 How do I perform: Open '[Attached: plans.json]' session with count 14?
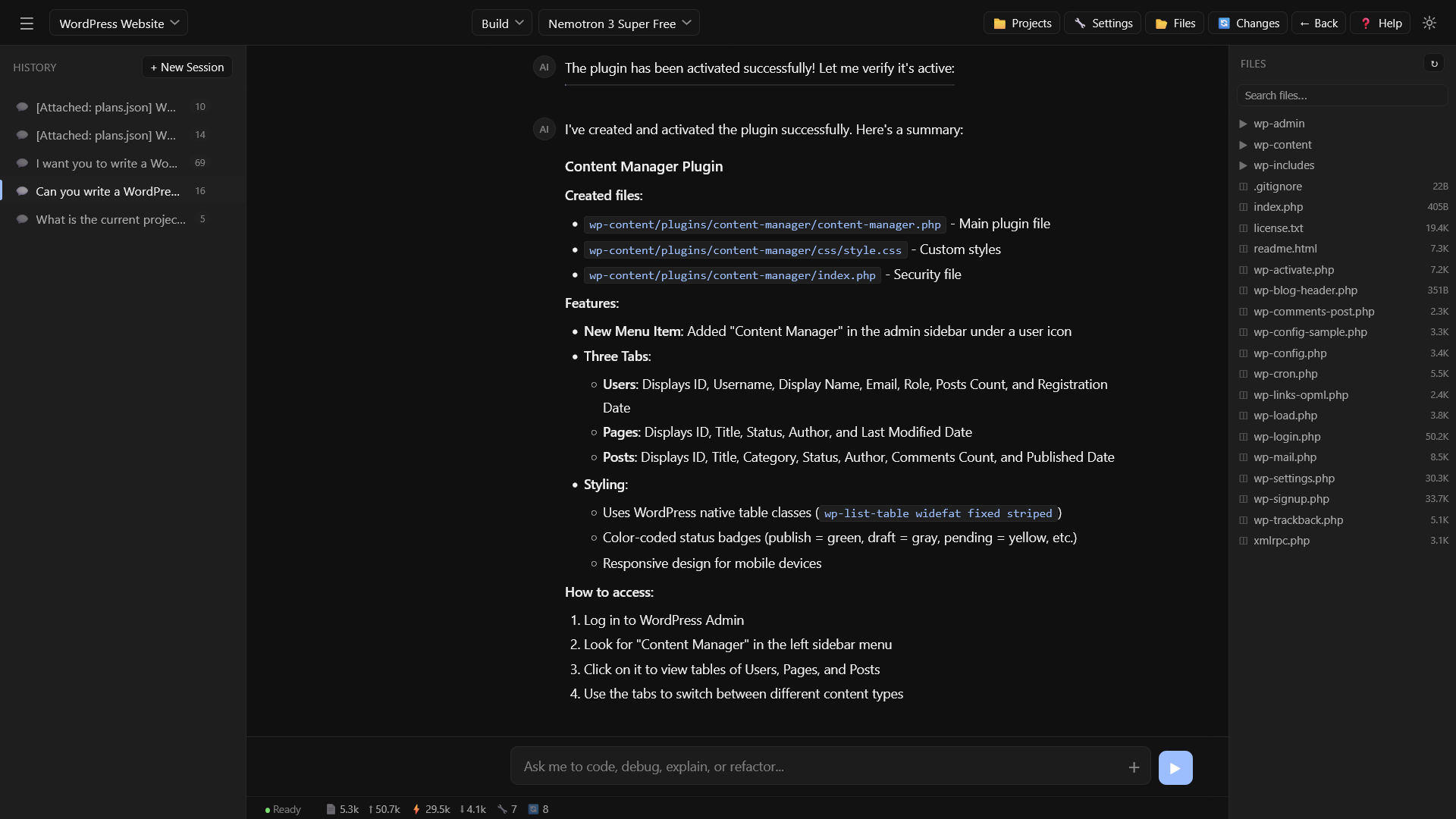tap(123, 135)
